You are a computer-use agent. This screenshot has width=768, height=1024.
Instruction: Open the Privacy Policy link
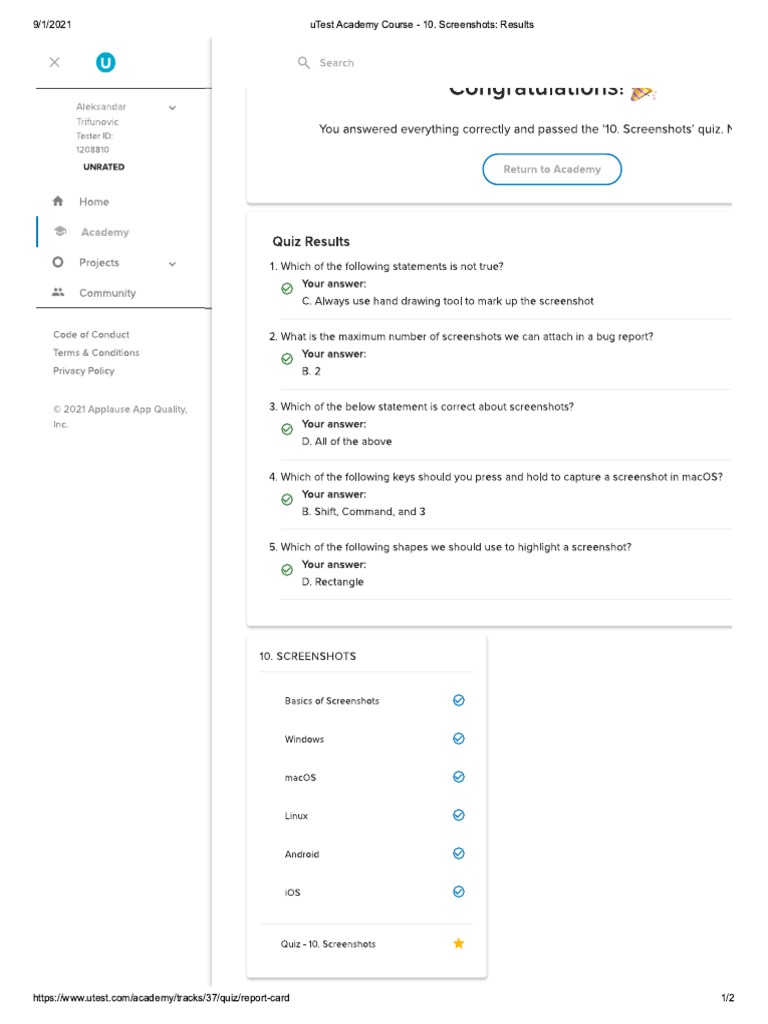[x=84, y=370]
